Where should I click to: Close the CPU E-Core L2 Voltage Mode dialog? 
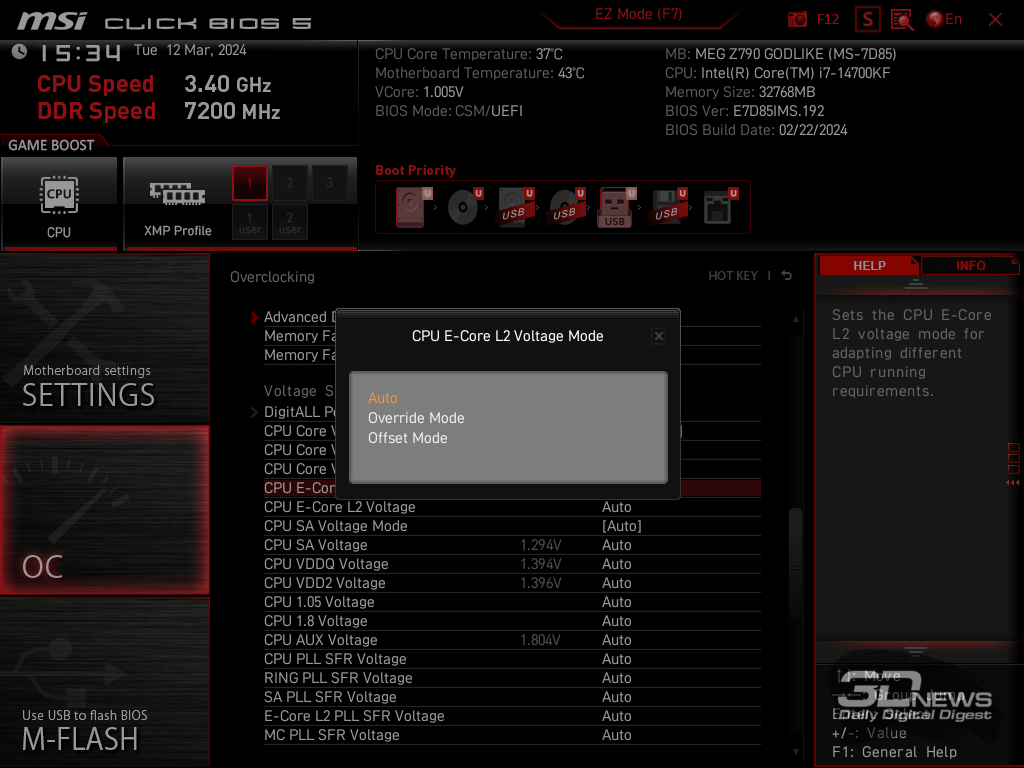point(658,336)
